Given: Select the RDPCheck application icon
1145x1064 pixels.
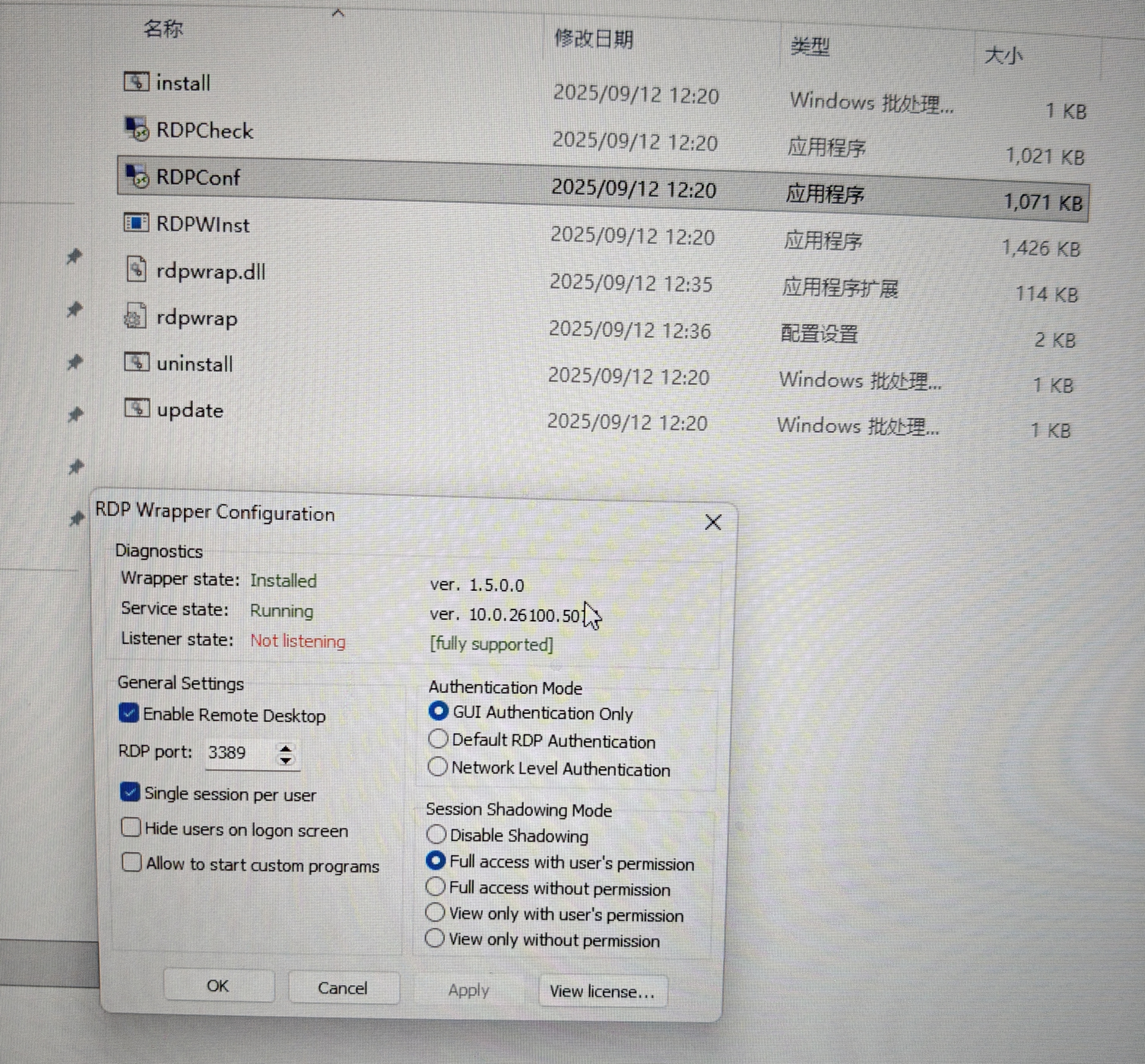Looking at the screenshot, I should (x=137, y=129).
